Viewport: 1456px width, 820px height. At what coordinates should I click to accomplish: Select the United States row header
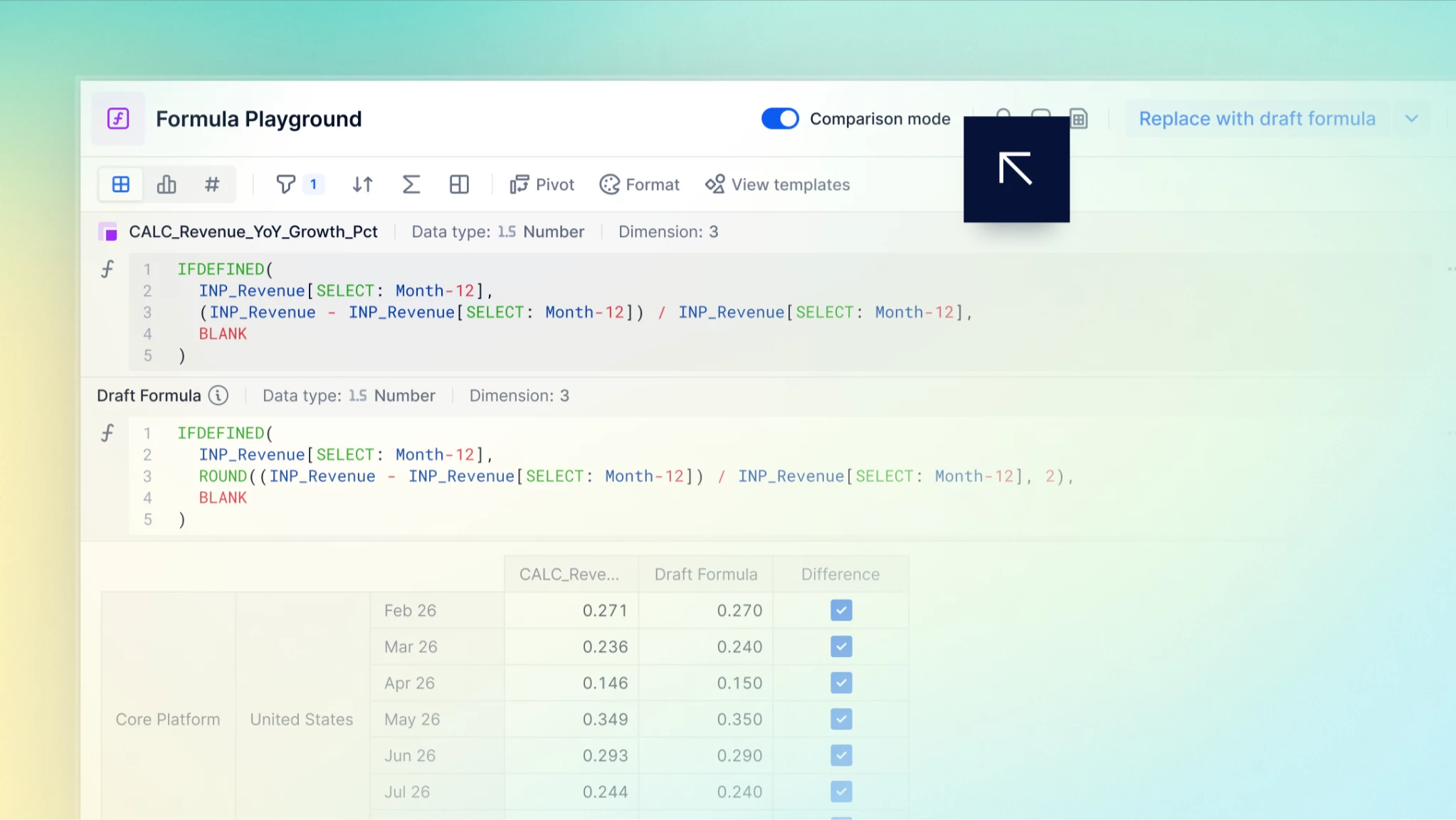pos(302,719)
